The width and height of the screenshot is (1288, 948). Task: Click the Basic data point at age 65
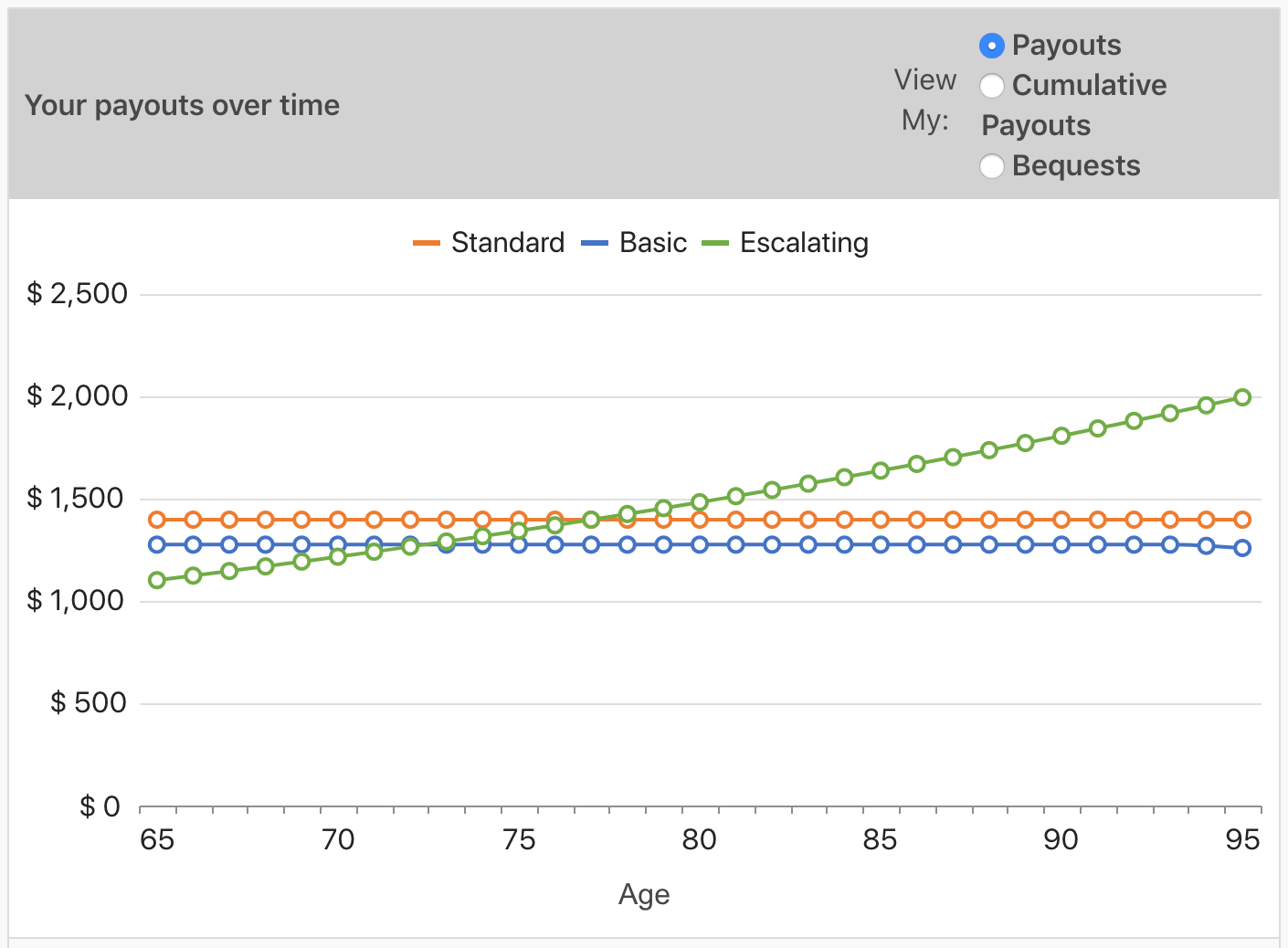tap(157, 544)
